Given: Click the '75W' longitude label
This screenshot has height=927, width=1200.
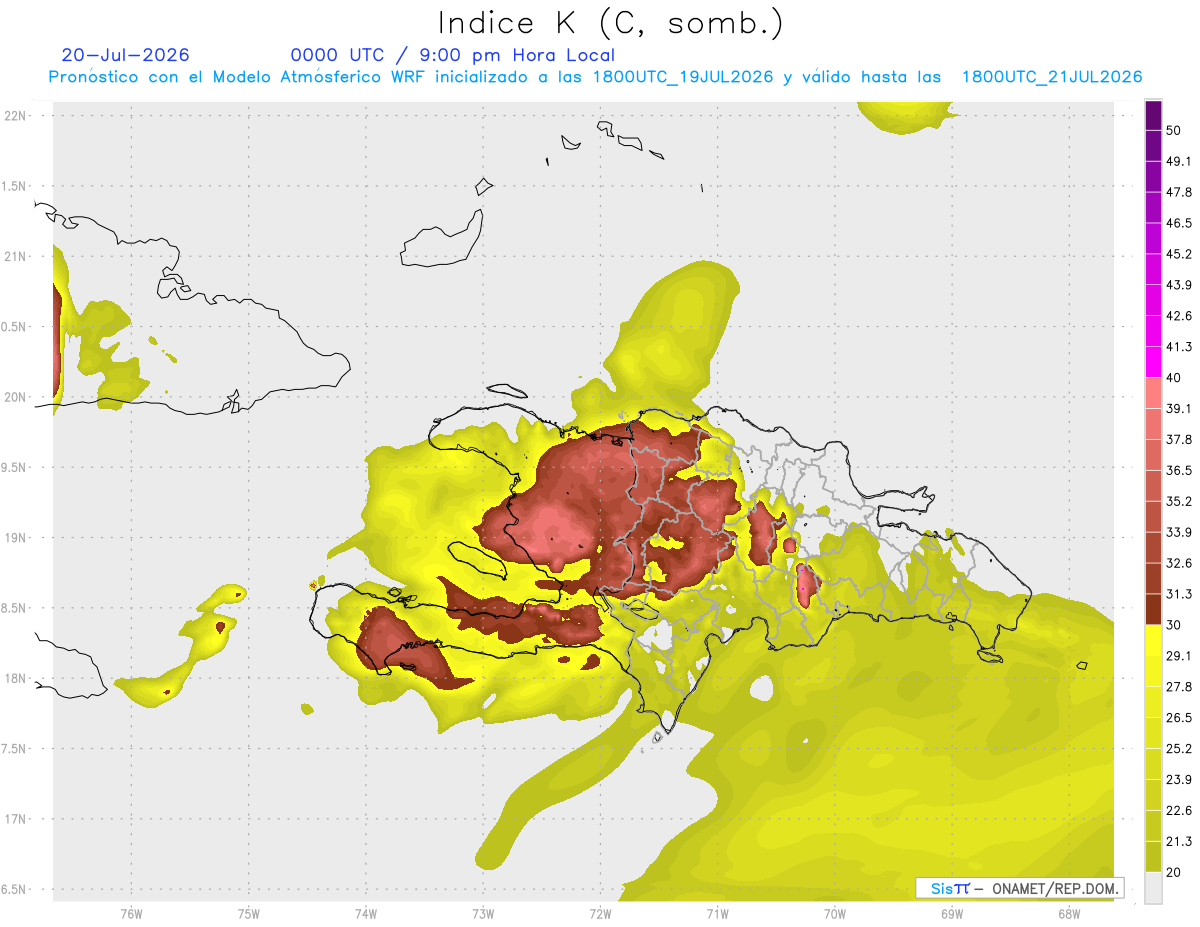Looking at the screenshot, I should pyautogui.click(x=249, y=914).
